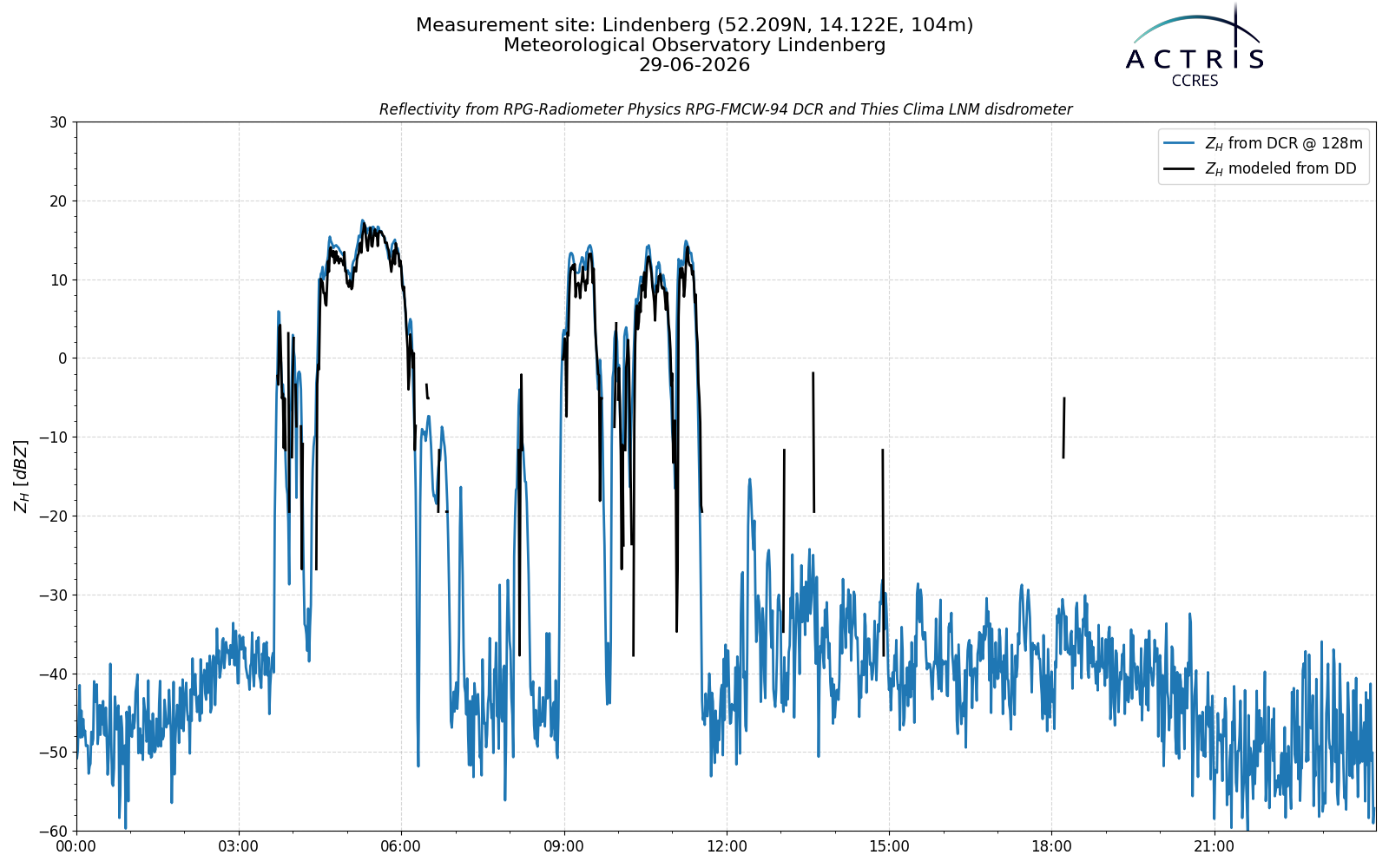Click the date 29-06-2026 in the title
1389x868 pixels.
coord(694,65)
